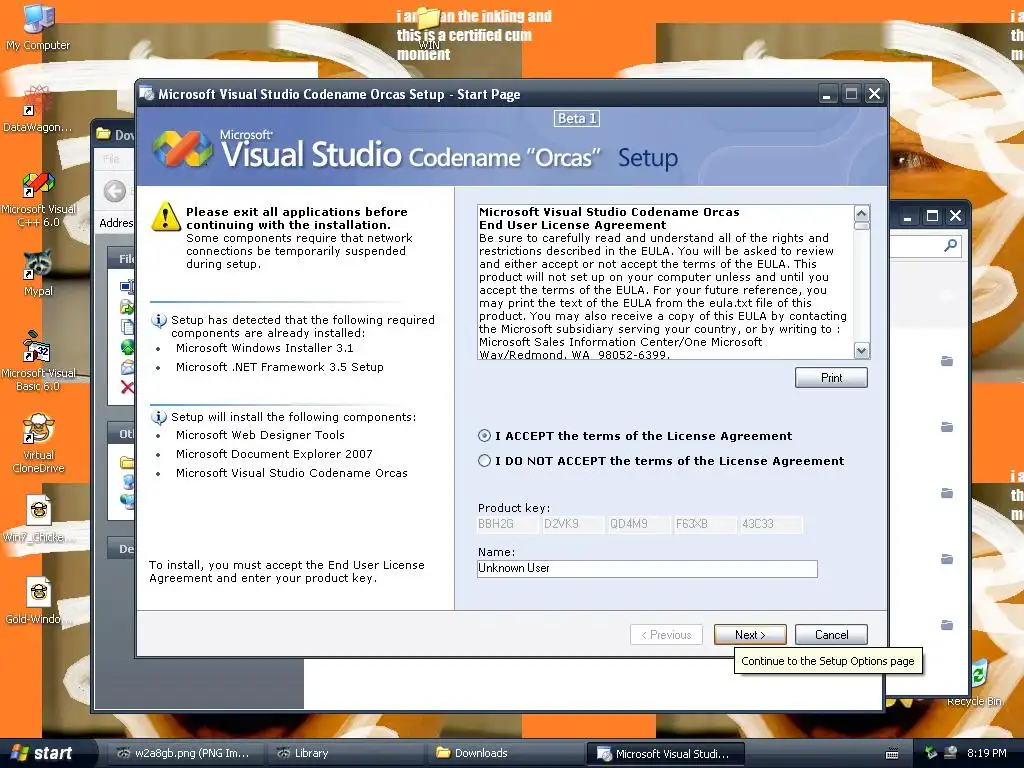Click the disabled Previous button
The width and height of the screenshot is (1024, 768).
point(666,635)
